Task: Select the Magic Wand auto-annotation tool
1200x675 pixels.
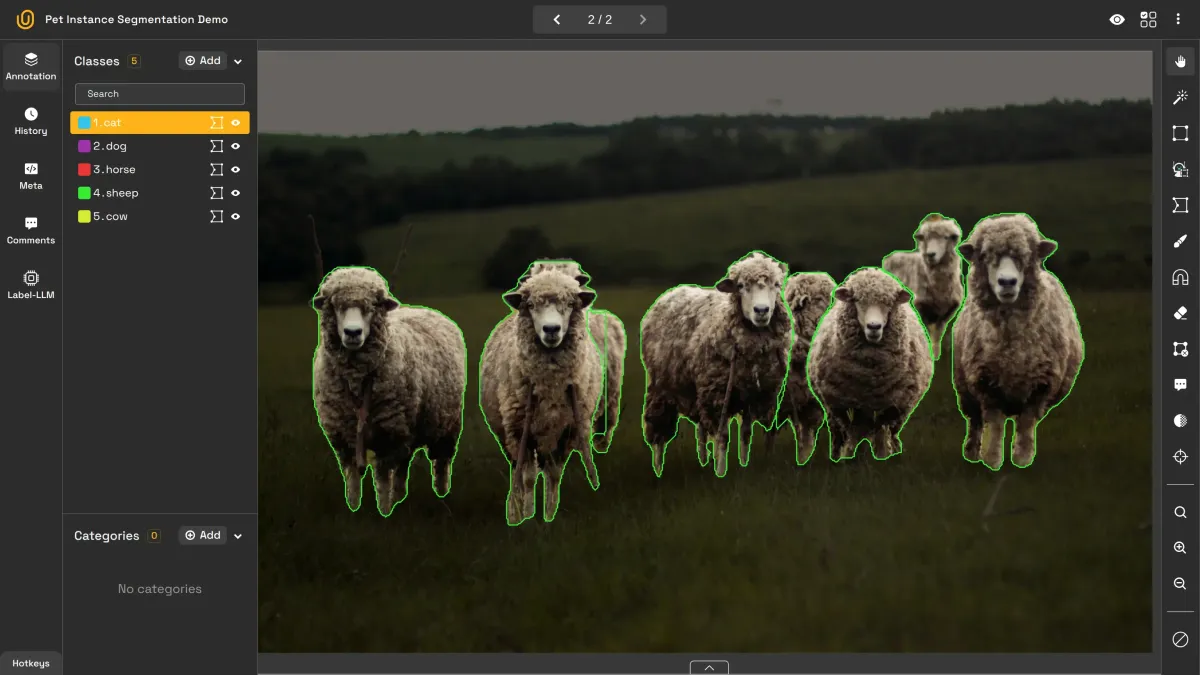Action: pyautogui.click(x=1179, y=97)
